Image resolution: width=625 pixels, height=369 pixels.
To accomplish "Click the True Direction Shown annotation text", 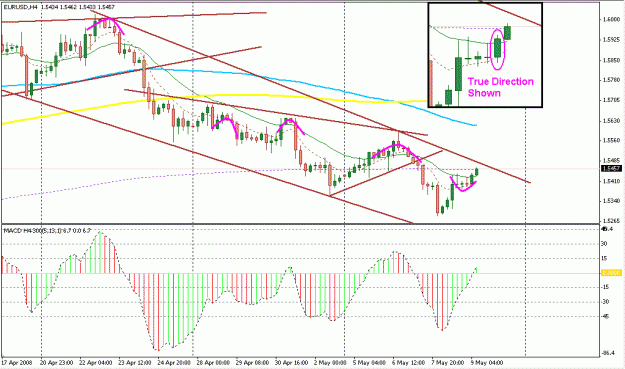I will (500, 87).
